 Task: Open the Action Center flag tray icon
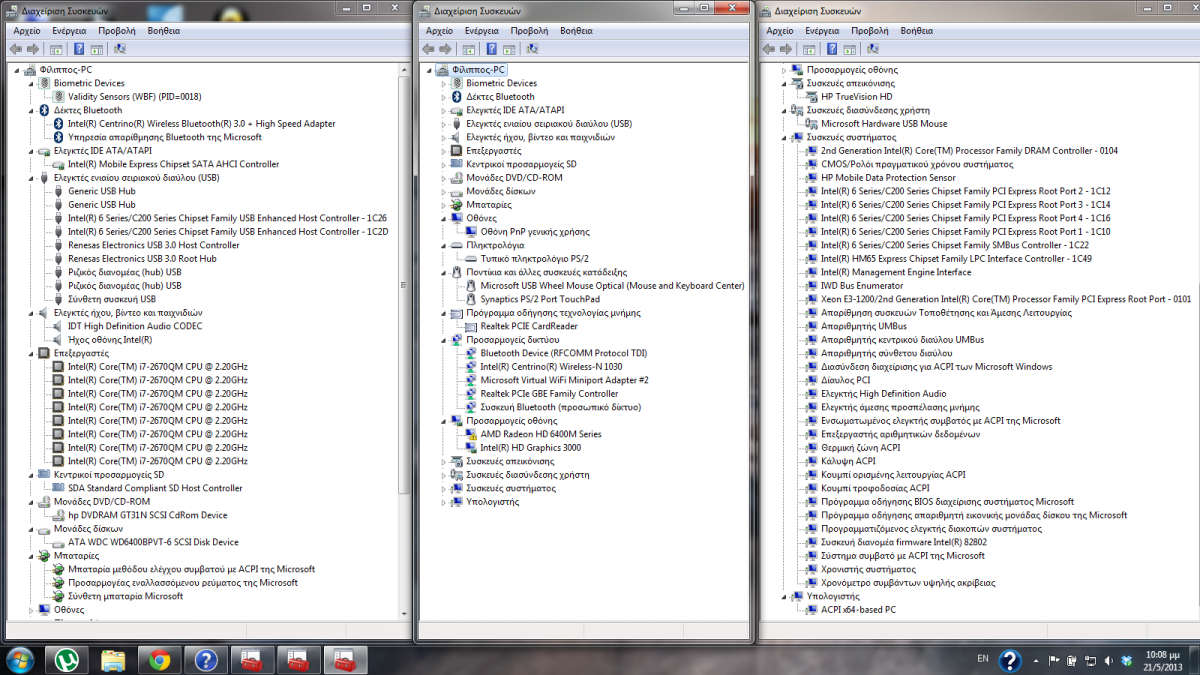coord(1052,661)
